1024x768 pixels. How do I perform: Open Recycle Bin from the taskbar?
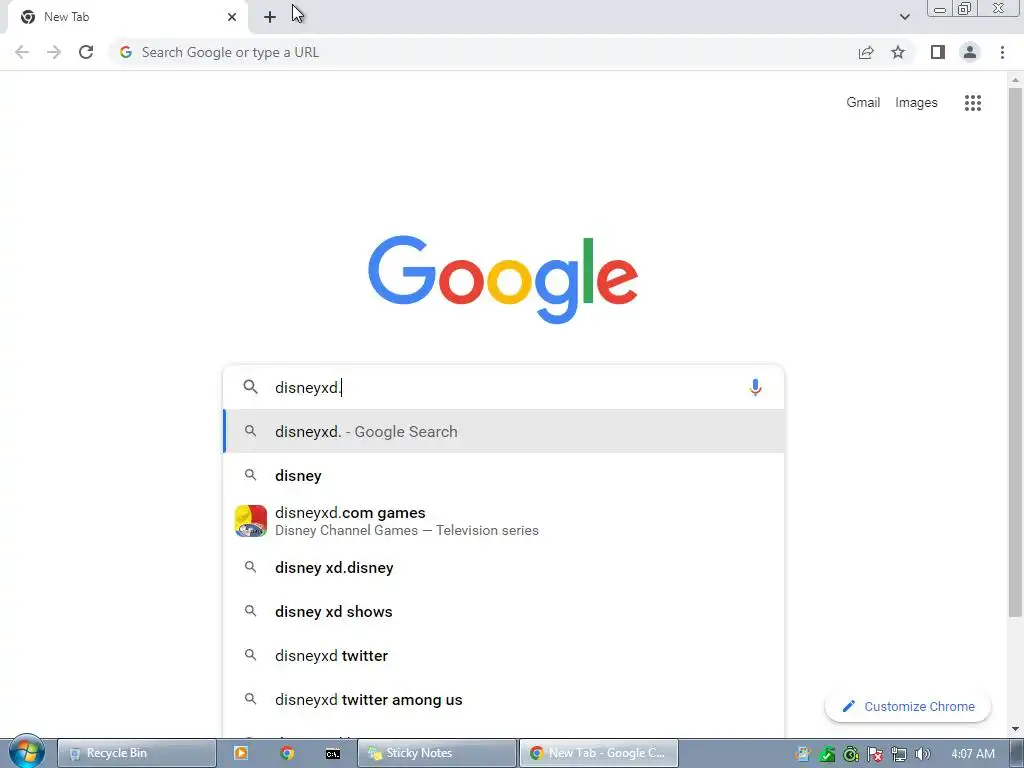(136, 753)
